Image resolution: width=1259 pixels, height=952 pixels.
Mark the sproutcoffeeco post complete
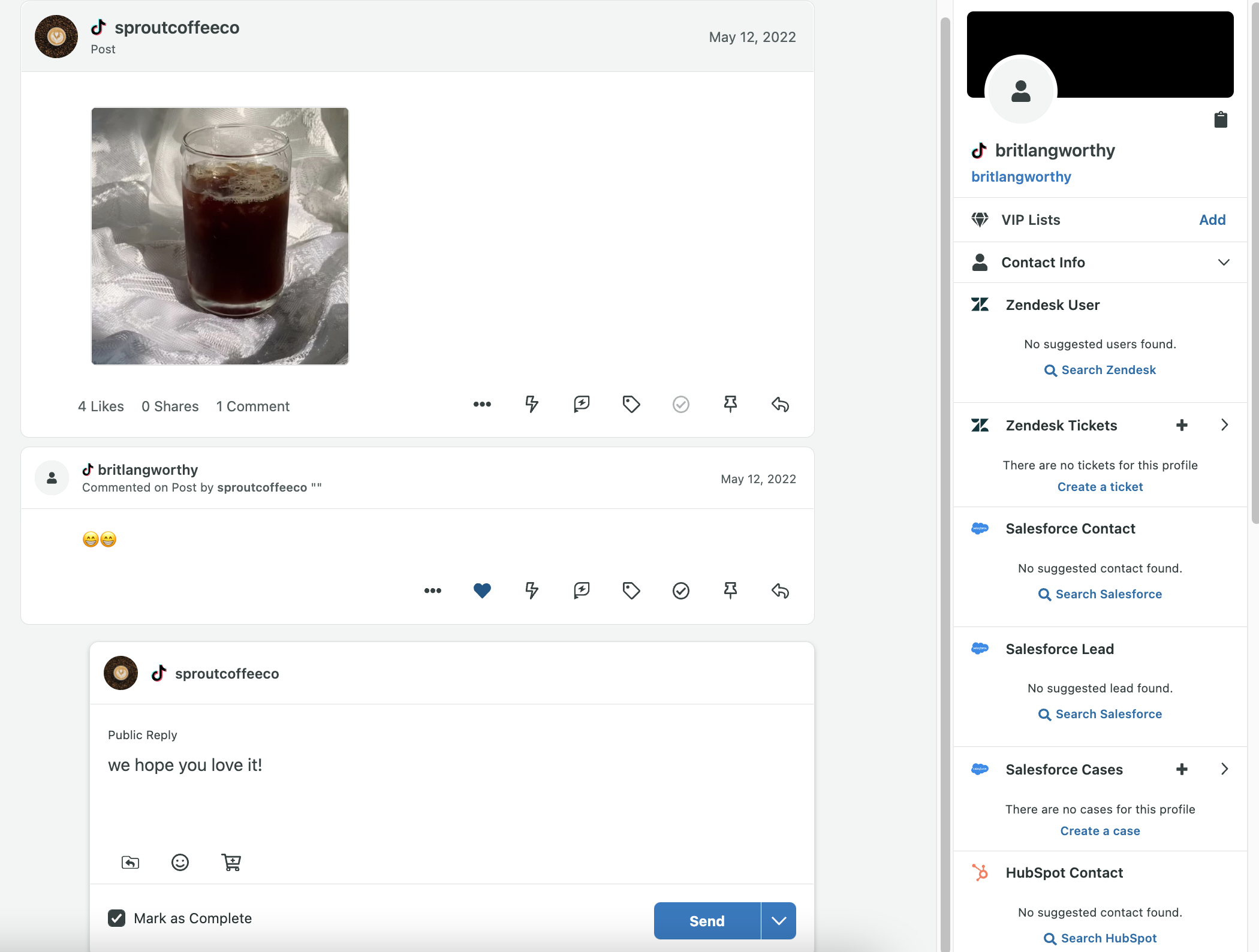coord(681,405)
